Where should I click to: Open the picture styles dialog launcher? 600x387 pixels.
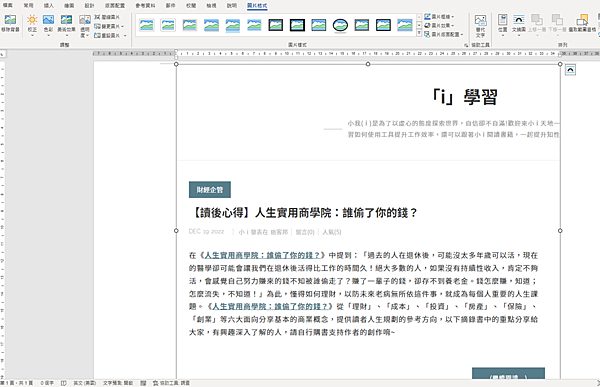[466, 45]
